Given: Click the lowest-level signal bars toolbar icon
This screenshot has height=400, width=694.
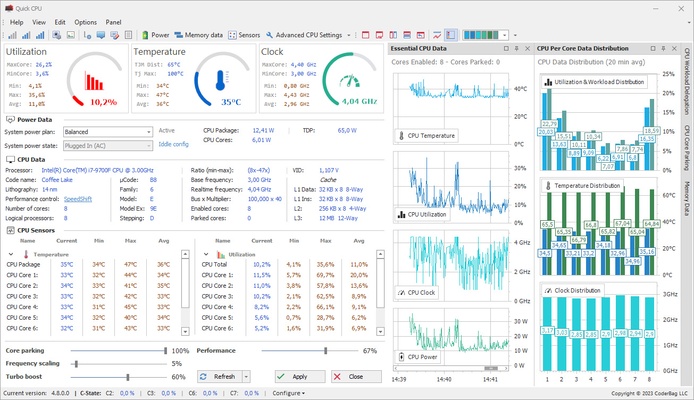Looking at the screenshot, I should pyautogui.click(x=12, y=35).
